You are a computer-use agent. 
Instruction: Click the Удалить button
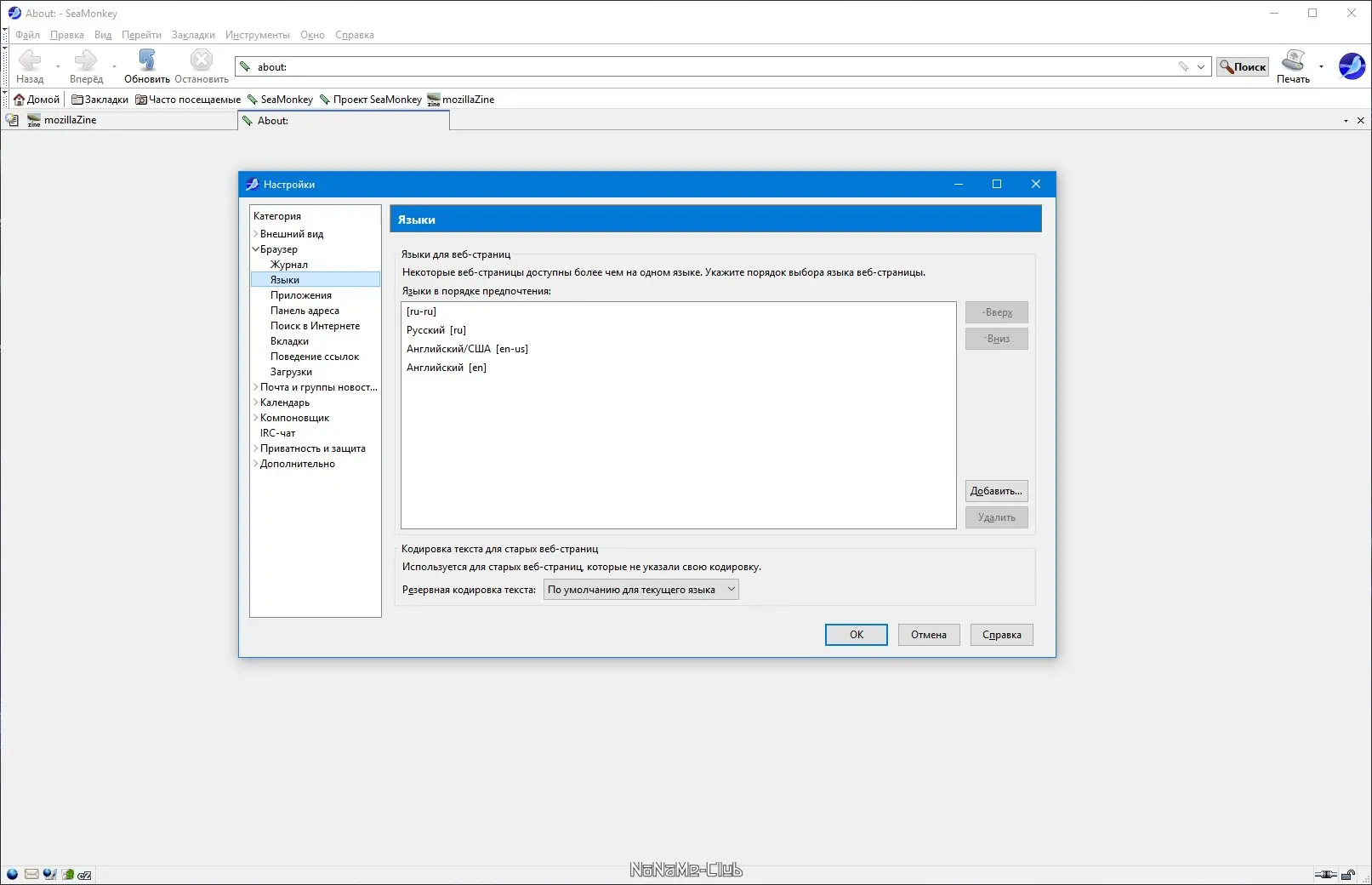[997, 517]
